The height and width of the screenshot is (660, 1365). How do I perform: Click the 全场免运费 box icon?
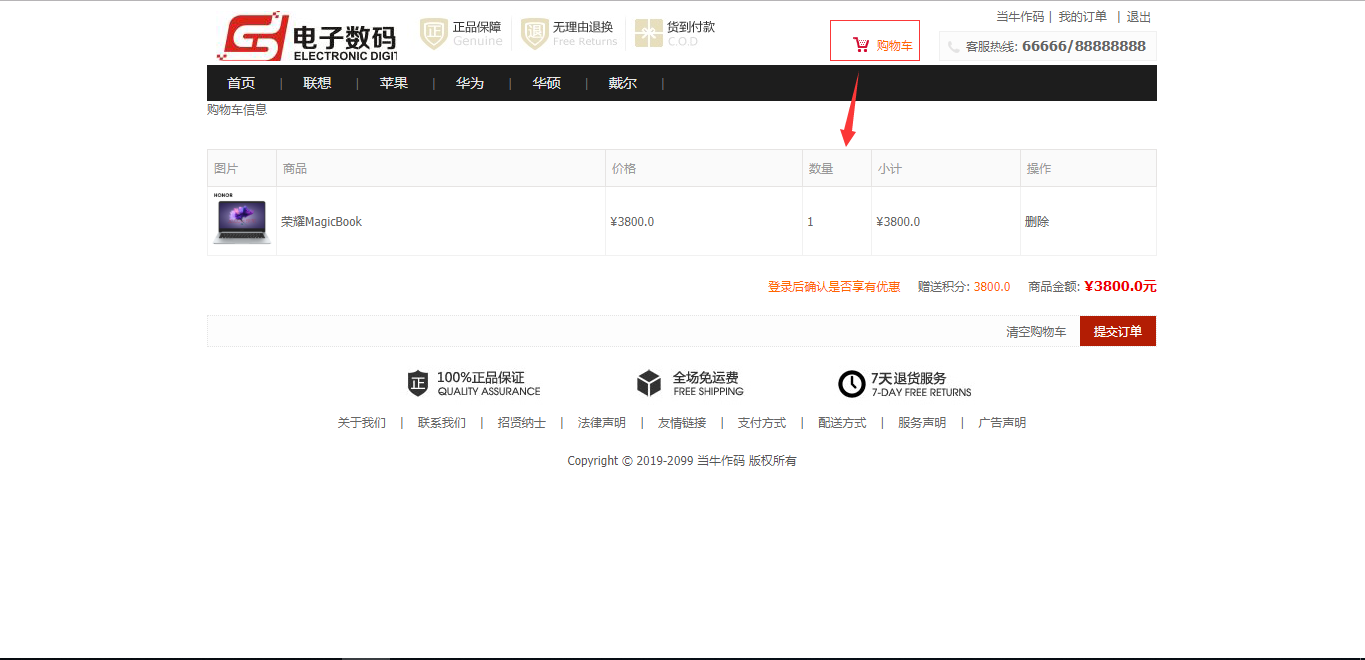[649, 383]
